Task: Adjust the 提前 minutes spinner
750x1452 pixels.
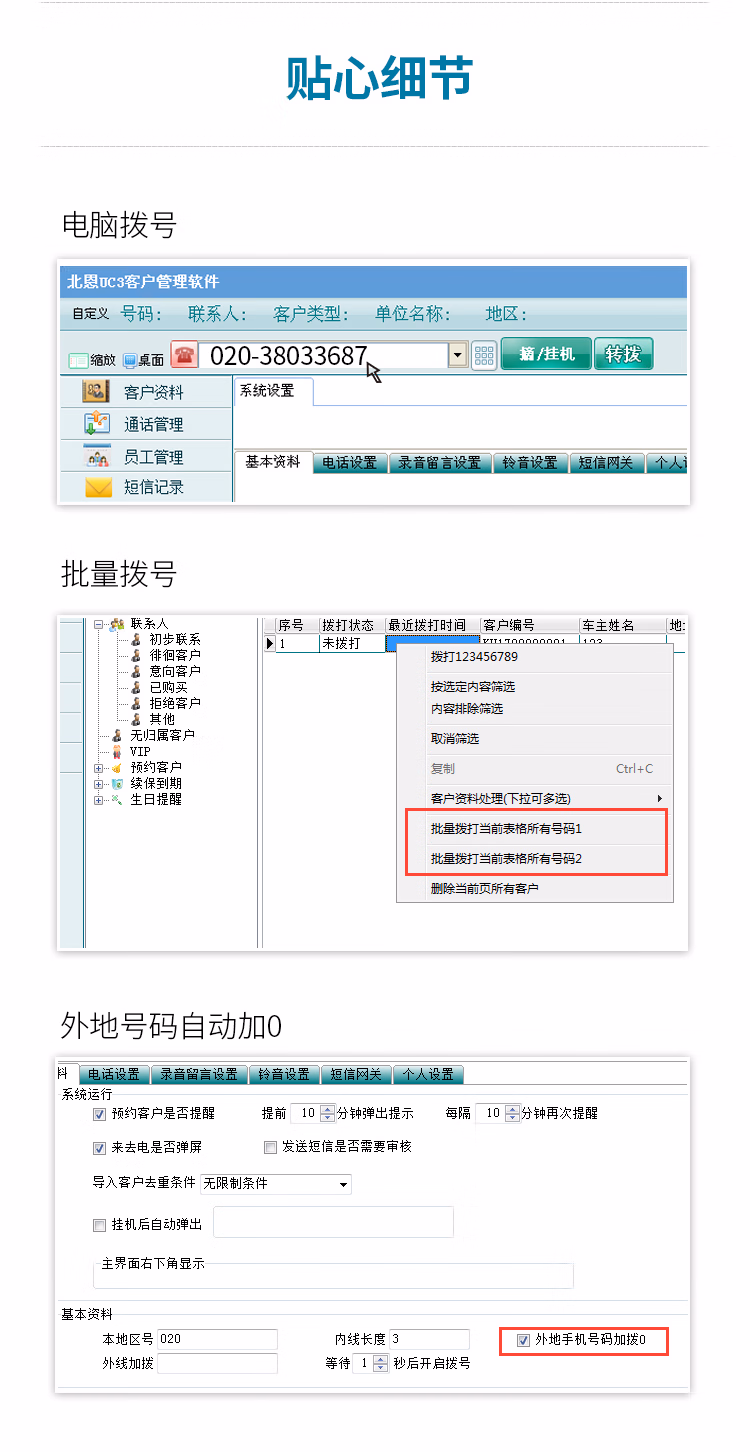Action: coord(327,1113)
